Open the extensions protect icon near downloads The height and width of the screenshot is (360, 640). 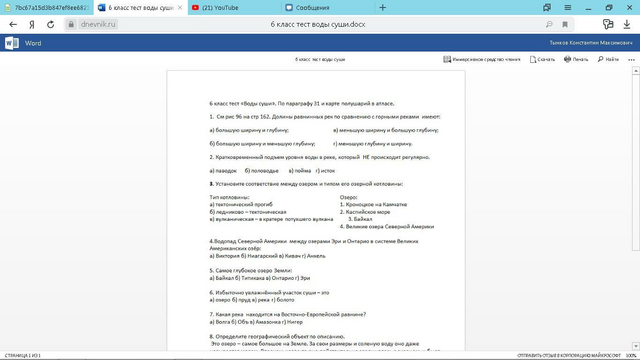(x=608, y=24)
